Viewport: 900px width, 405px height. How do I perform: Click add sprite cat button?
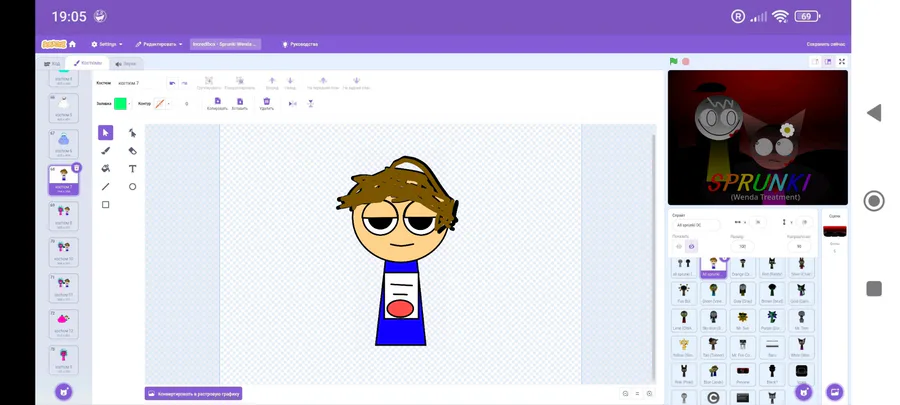pyautogui.click(x=804, y=392)
